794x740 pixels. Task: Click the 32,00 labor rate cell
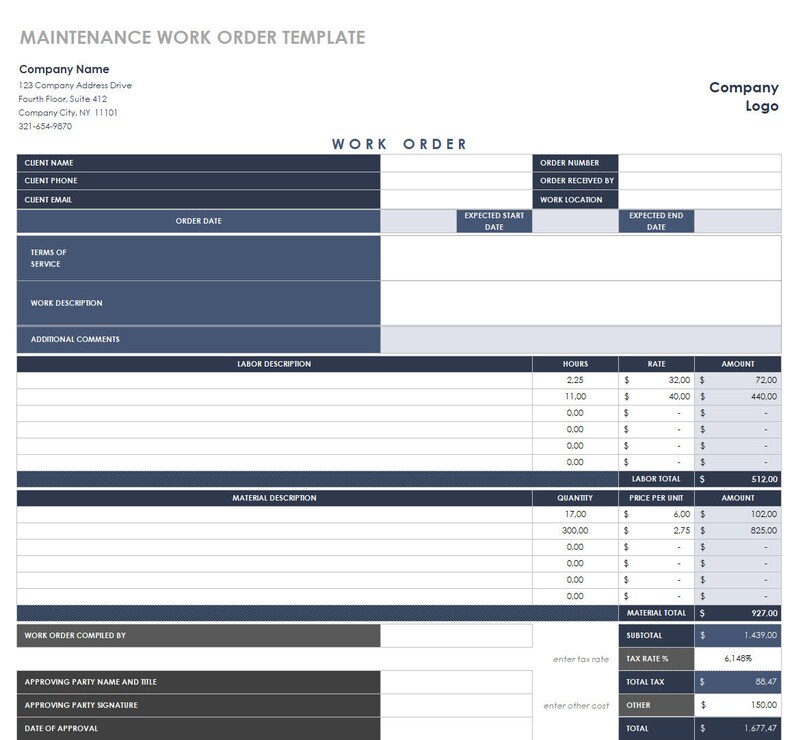[x=656, y=380]
